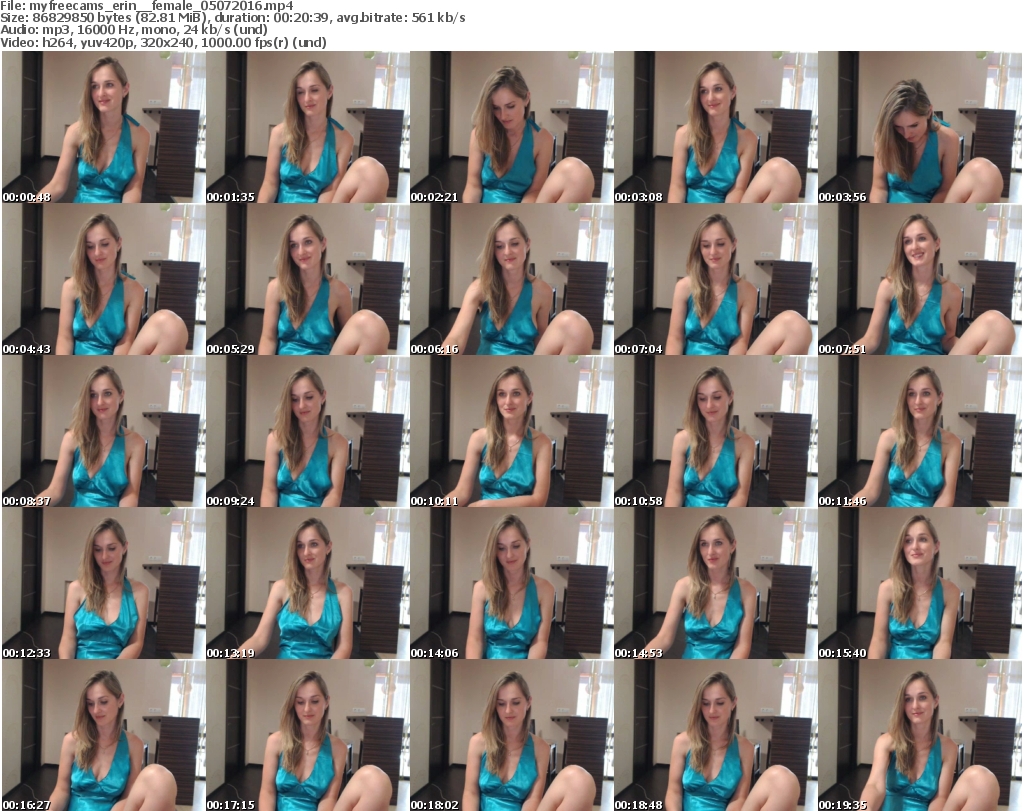This screenshot has width=1024, height=811.
Task: Click the 00:08:37 video frame
Action: [x=103, y=432]
